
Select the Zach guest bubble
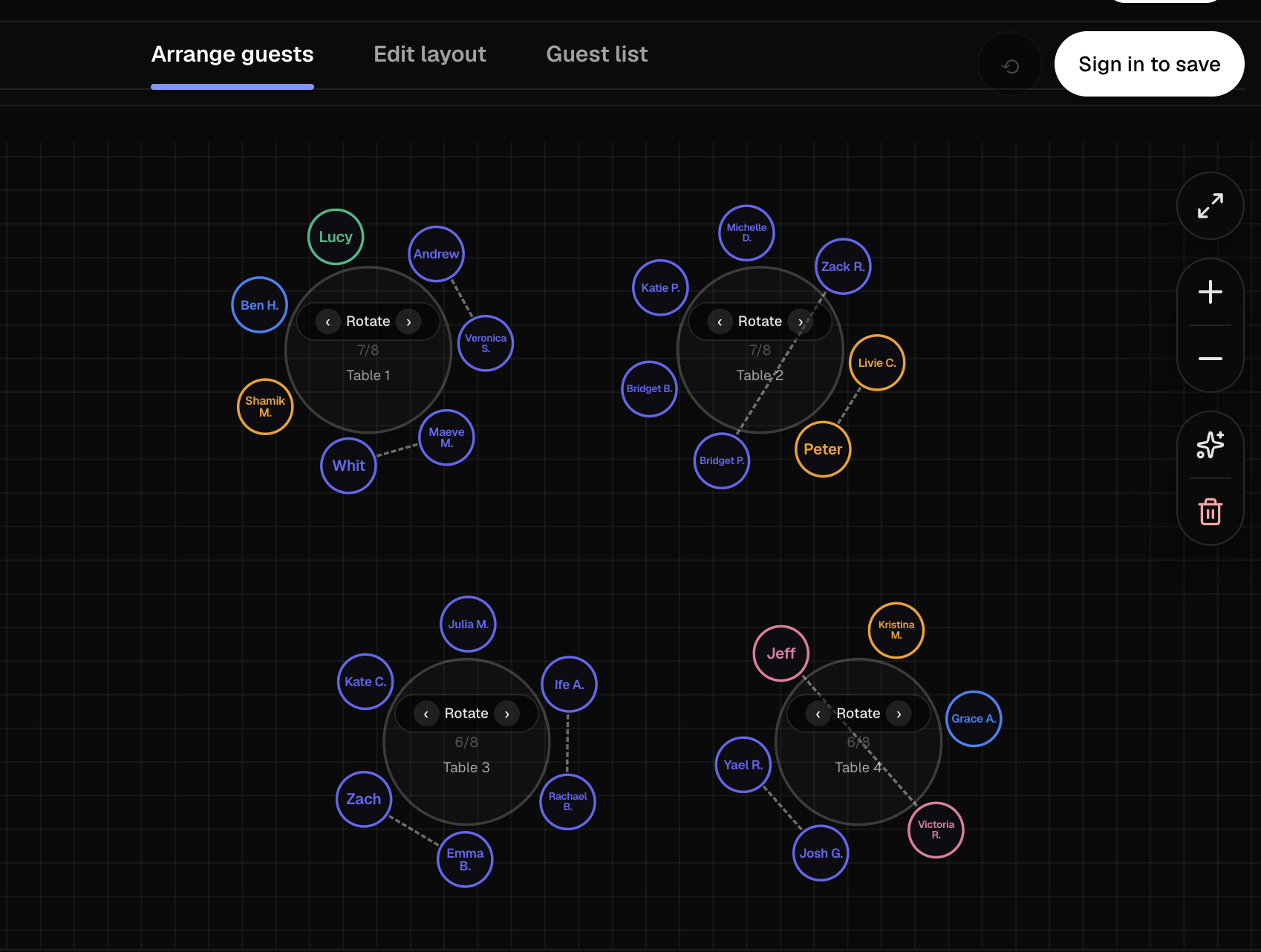point(364,799)
